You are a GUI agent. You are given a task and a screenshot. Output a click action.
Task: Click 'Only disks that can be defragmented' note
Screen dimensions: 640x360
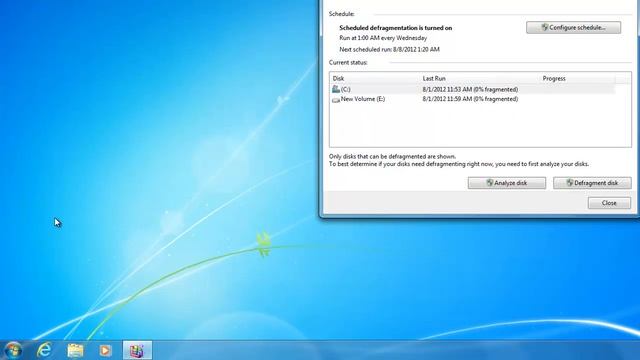pyautogui.click(x=392, y=156)
